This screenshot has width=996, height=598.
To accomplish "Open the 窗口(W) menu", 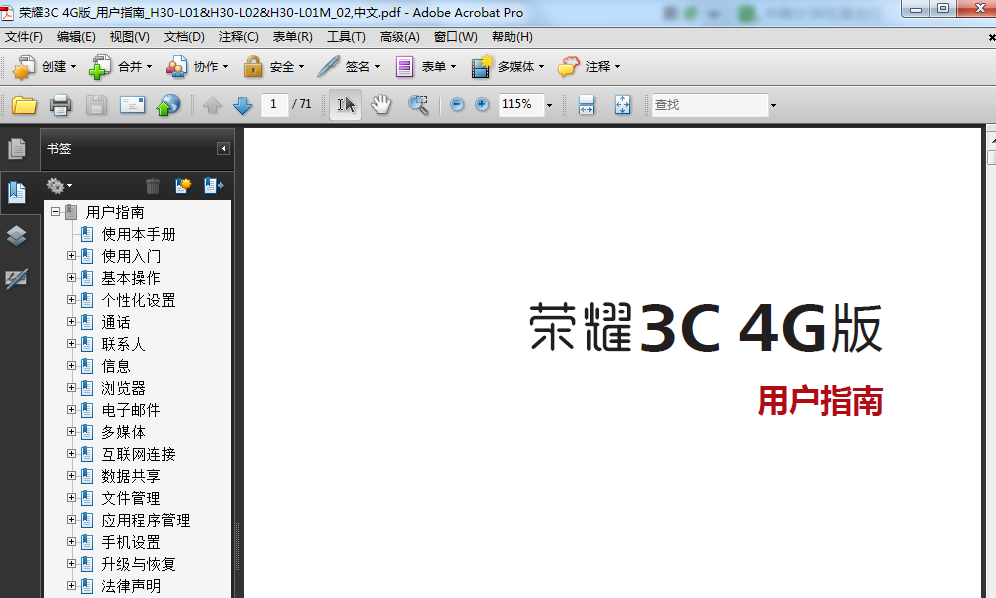I will coord(455,37).
